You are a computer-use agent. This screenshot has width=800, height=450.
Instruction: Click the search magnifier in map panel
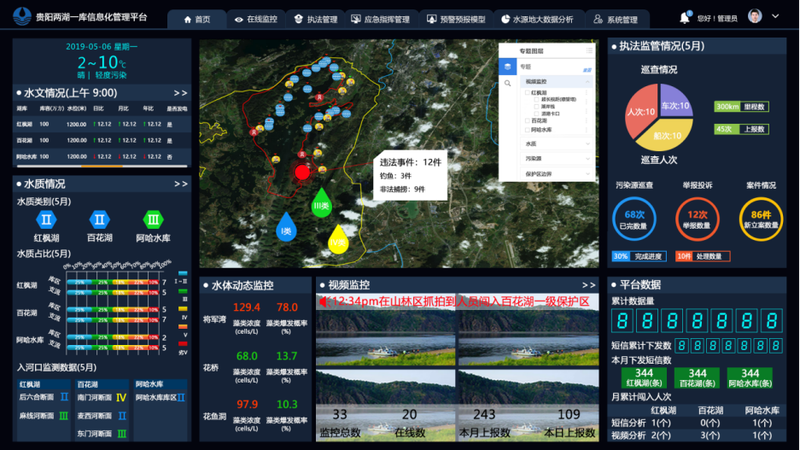[507, 83]
